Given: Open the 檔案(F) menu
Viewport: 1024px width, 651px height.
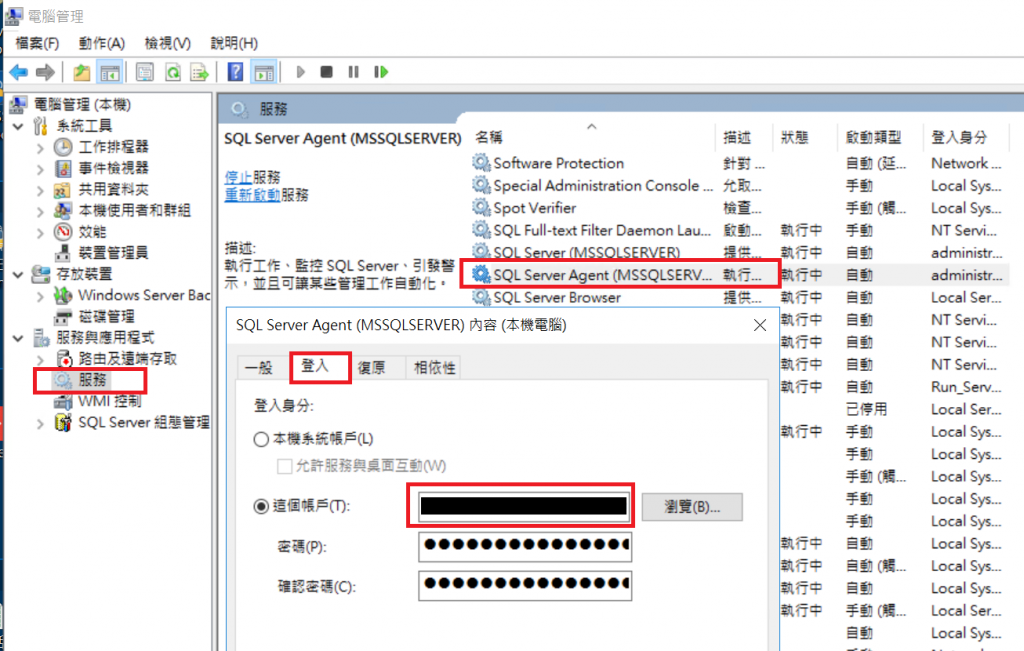Looking at the screenshot, I should tap(37, 43).
